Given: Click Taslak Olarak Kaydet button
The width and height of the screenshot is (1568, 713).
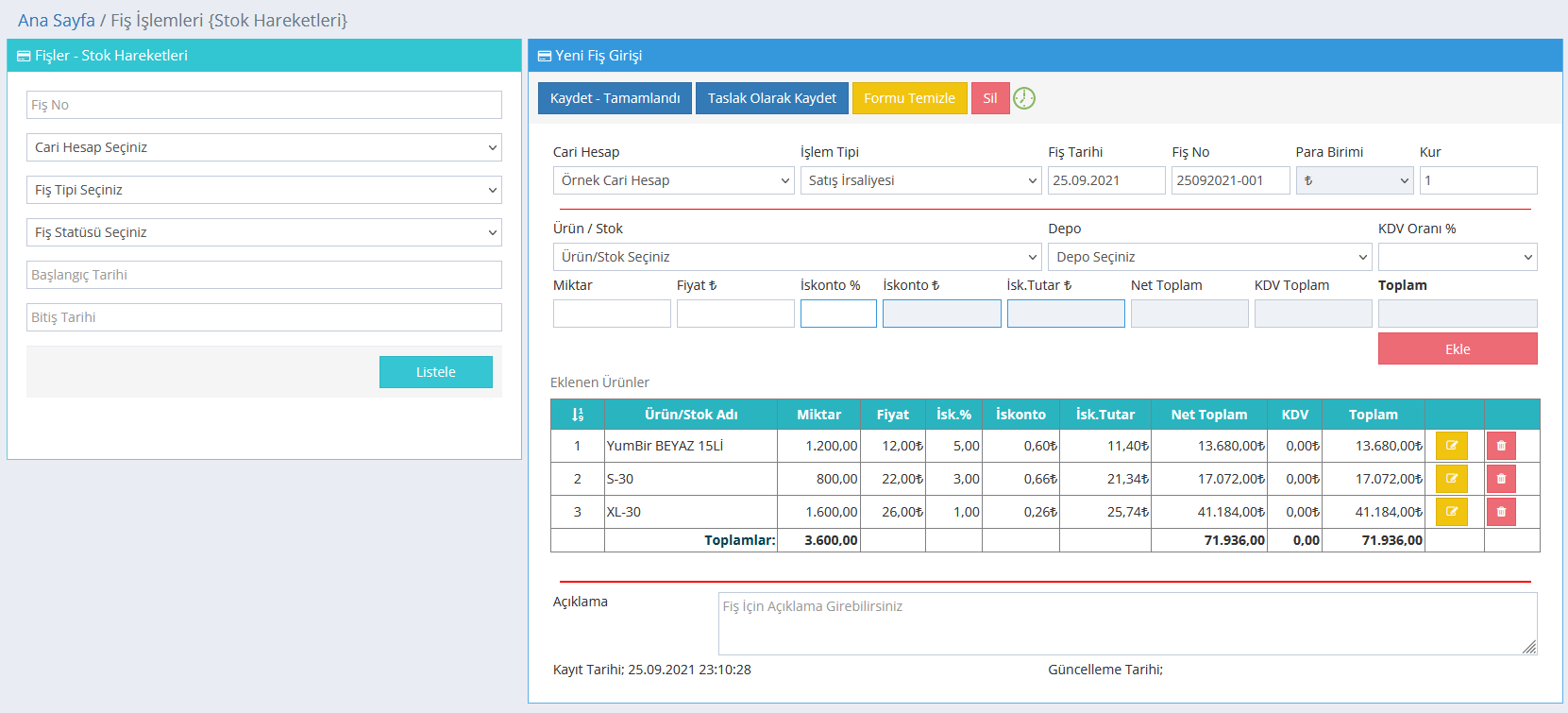Looking at the screenshot, I should point(772,98).
